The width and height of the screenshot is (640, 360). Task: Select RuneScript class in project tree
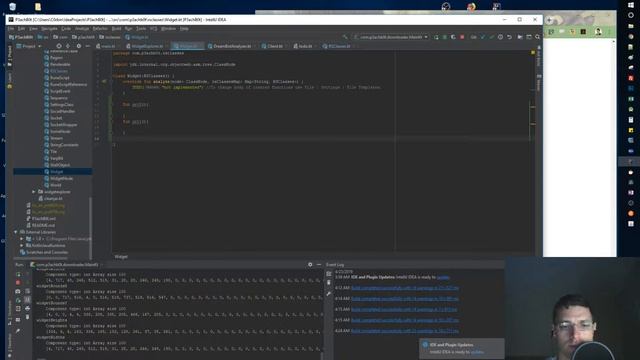click(x=57, y=78)
